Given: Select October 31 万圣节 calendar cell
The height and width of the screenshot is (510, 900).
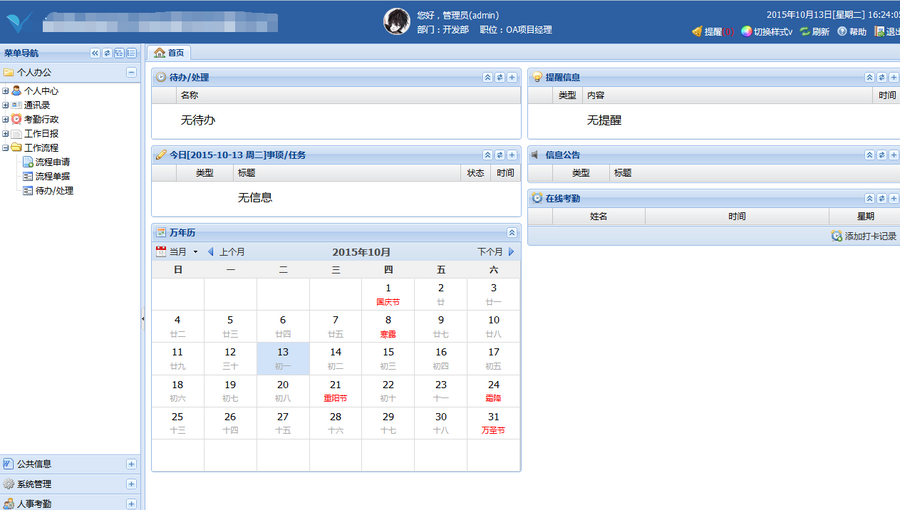Looking at the screenshot, I should pos(494,423).
